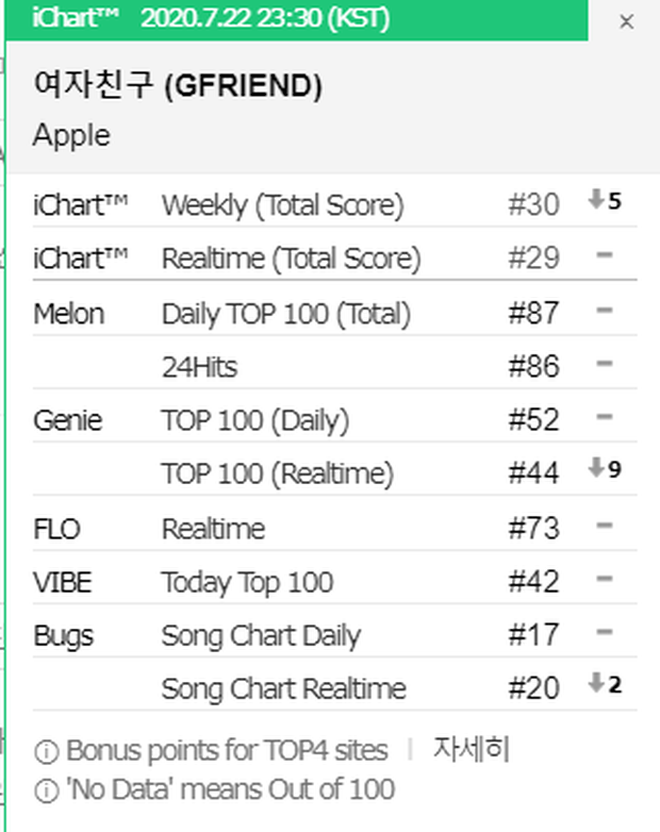660x832 pixels.
Task: Click the down arrow beside Weekly rank #30
Action: click(596, 200)
